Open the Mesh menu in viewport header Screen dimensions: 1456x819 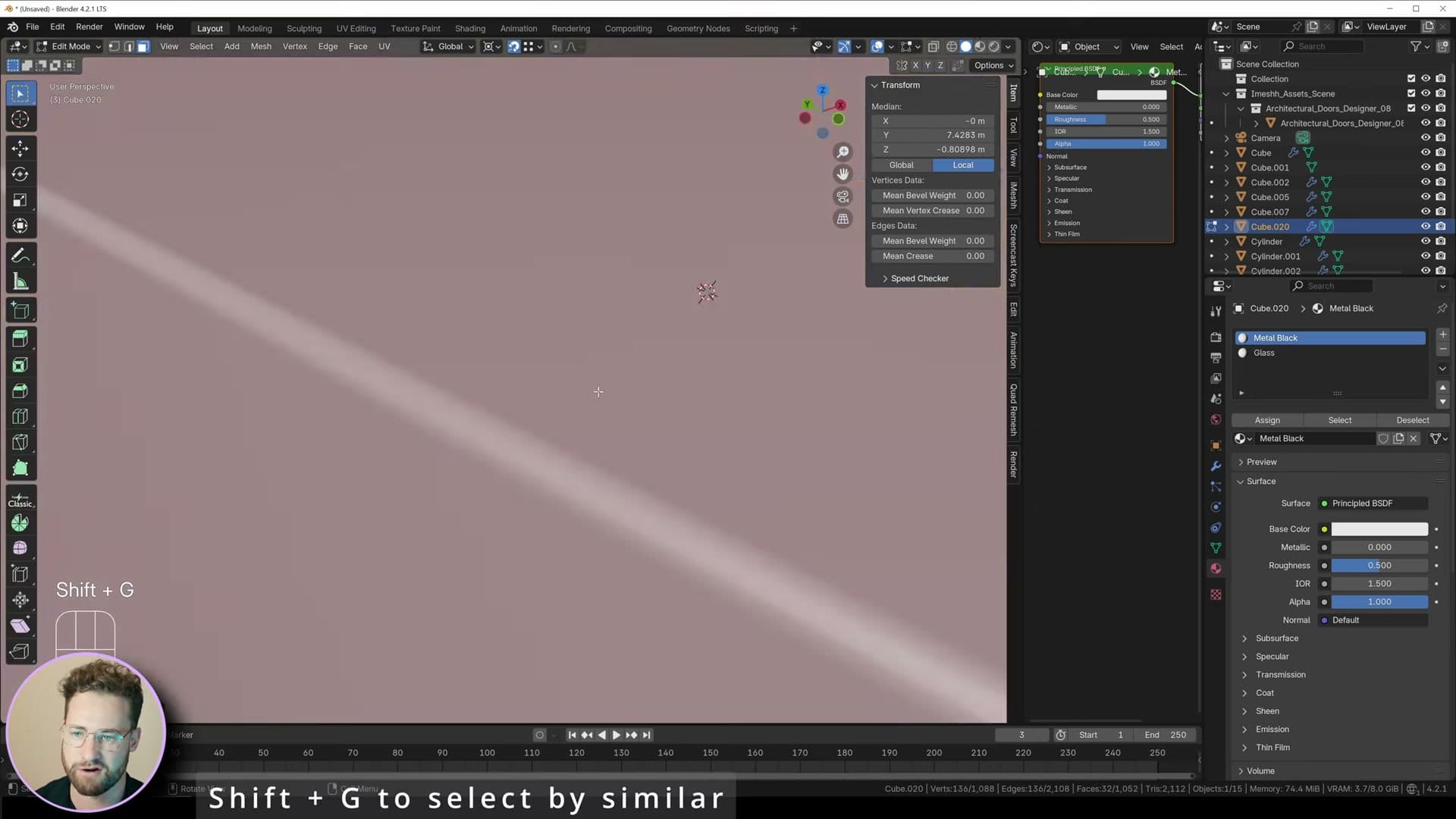pyautogui.click(x=260, y=46)
